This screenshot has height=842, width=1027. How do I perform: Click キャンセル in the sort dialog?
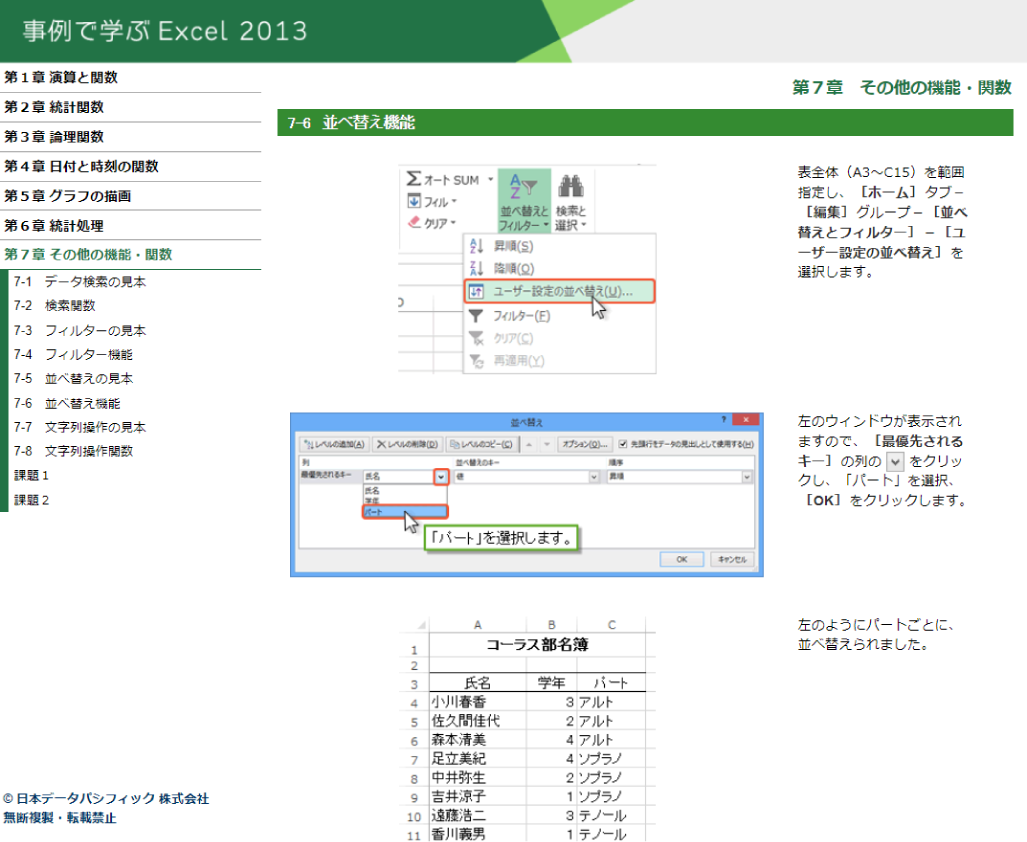[732, 560]
